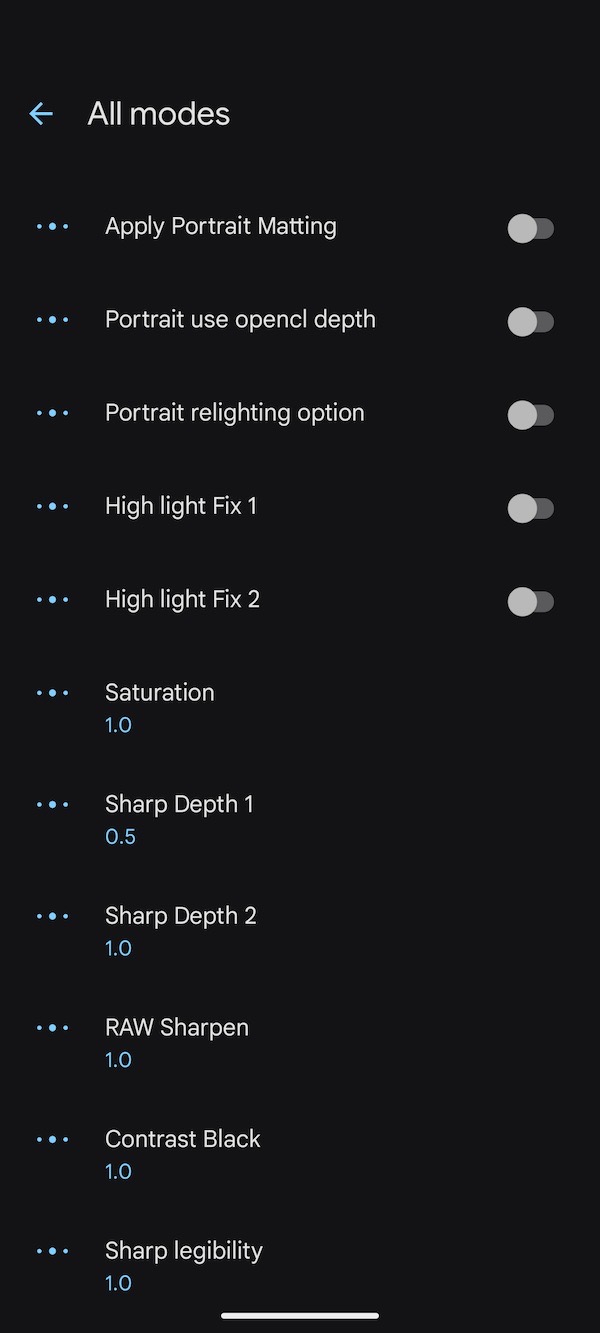This screenshot has width=600, height=1333.
Task: Tap the back arrow beside All modes
Action: (x=41, y=114)
